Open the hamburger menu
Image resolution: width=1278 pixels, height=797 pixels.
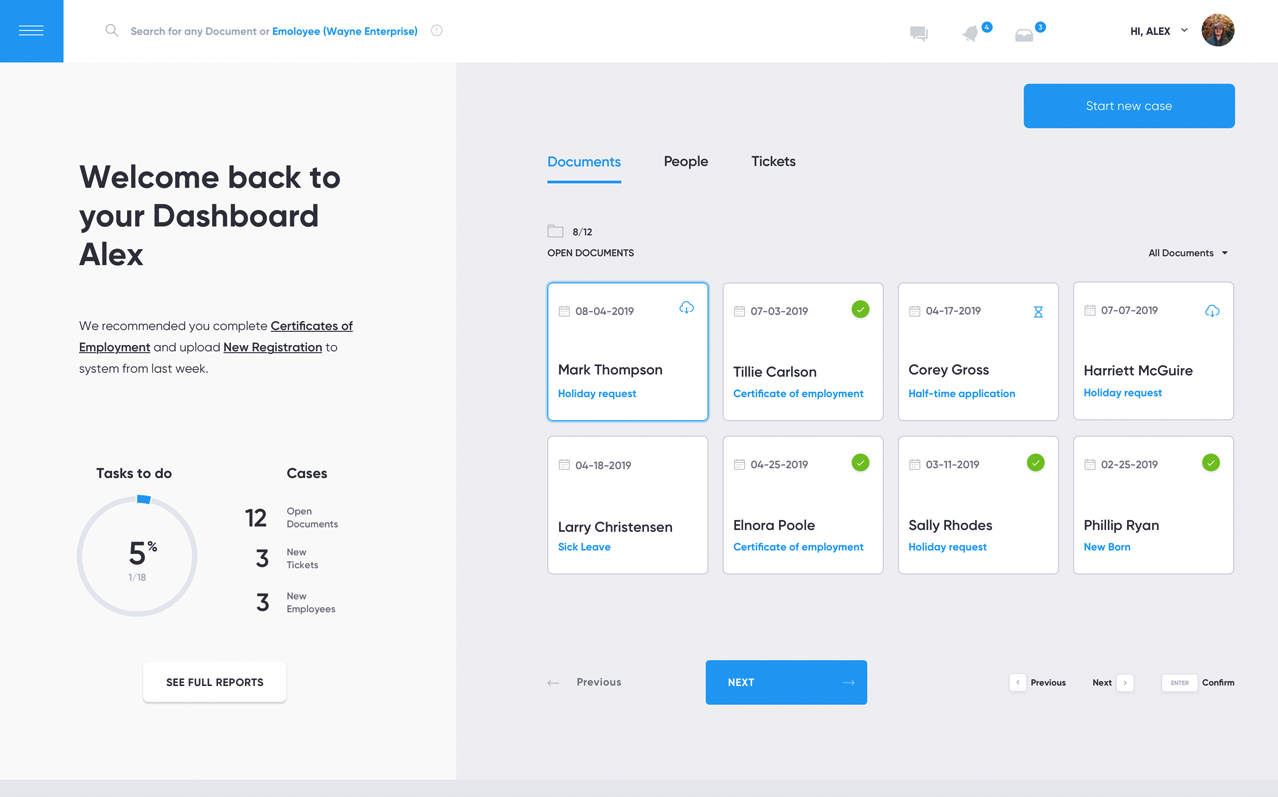pos(31,31)
